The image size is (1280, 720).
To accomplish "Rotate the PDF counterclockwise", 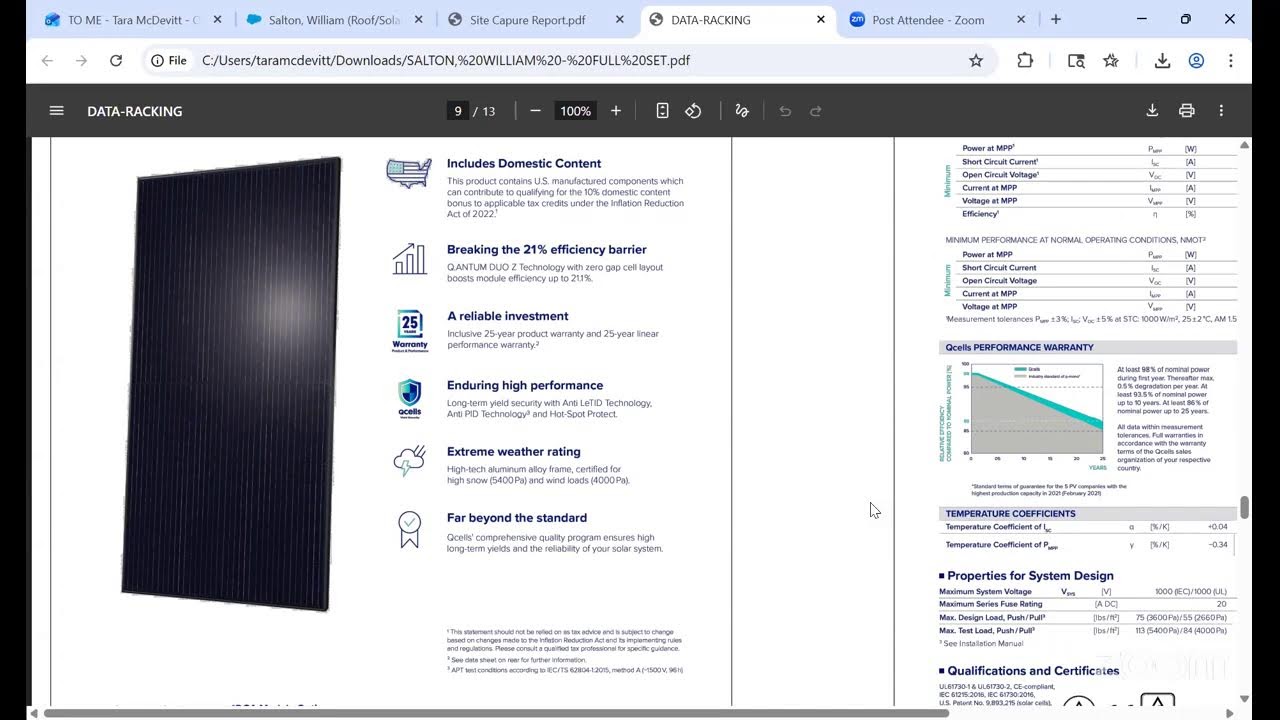I will 693,111.
